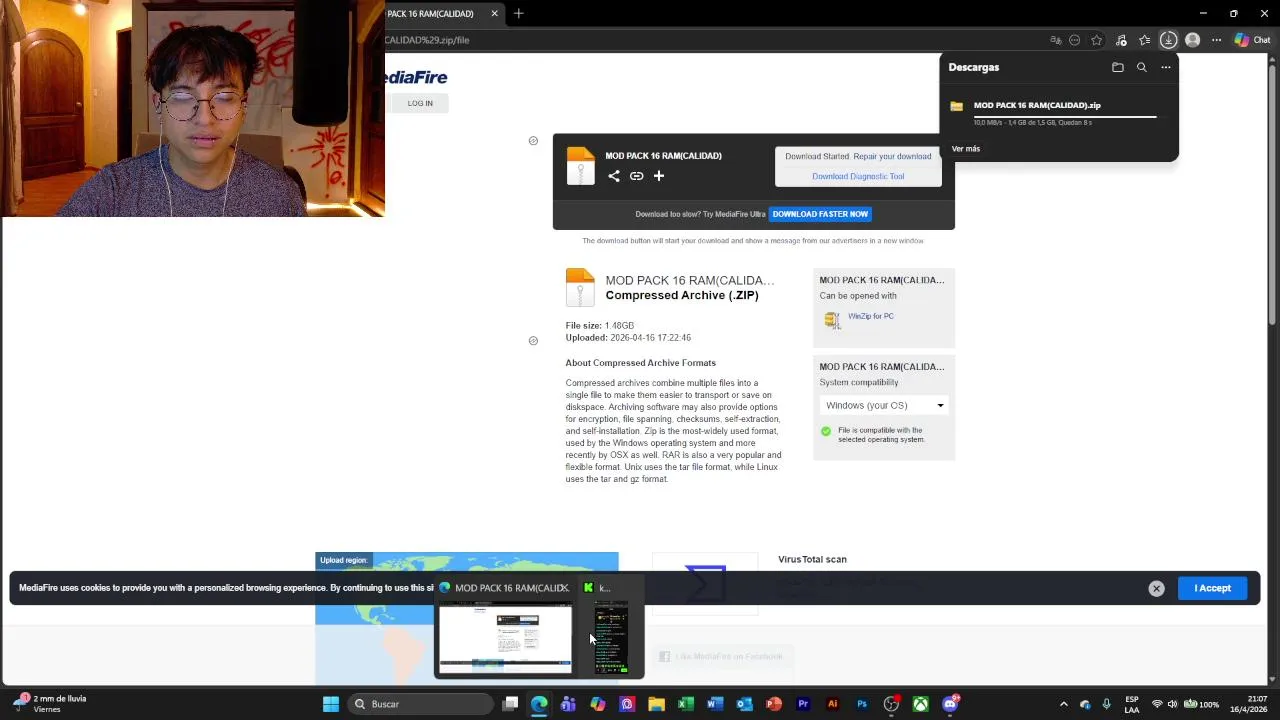This screenshot has width=1280, height=720.
Task: Open Xbox app from taskbar
Action: (x=920, y=704)
